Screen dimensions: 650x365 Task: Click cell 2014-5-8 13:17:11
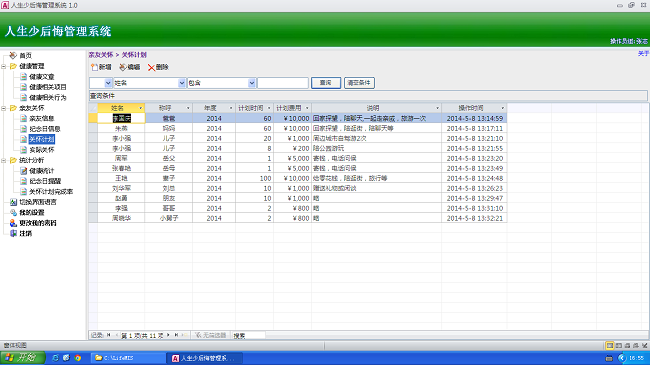[x=474, y=129]
